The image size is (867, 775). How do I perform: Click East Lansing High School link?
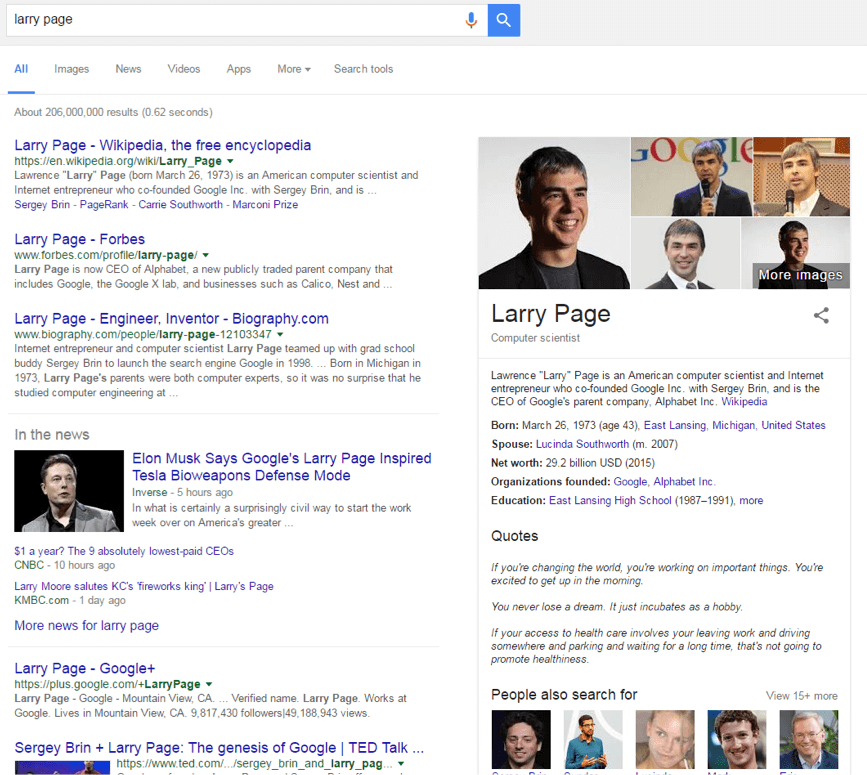(x=610, y=500)
